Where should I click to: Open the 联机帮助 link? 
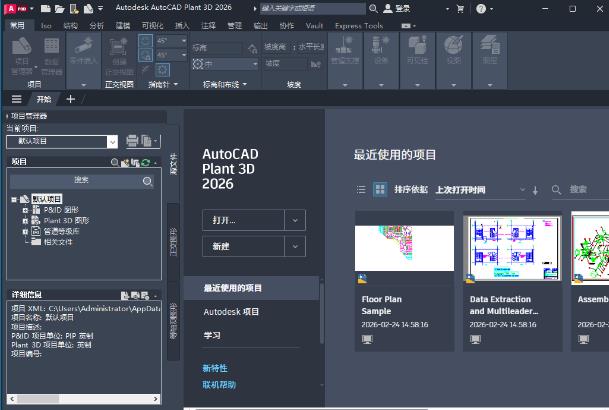pyautogui.click(x=219, y=385)
